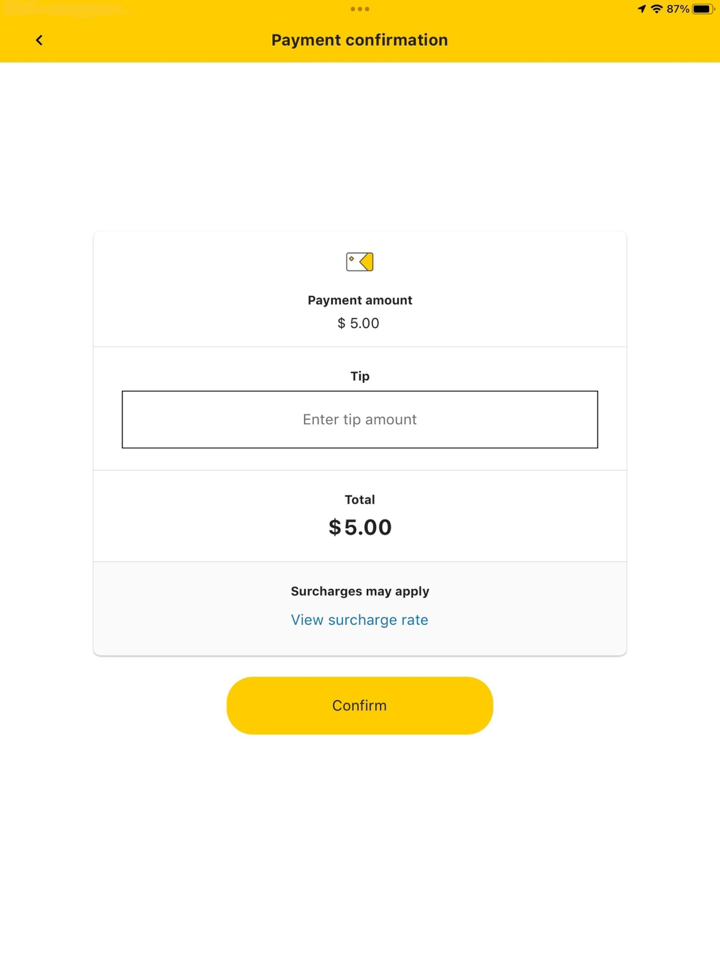Tap the Payment confirmation title
Viewport: 720px width, 960px height.
(360, 40)
